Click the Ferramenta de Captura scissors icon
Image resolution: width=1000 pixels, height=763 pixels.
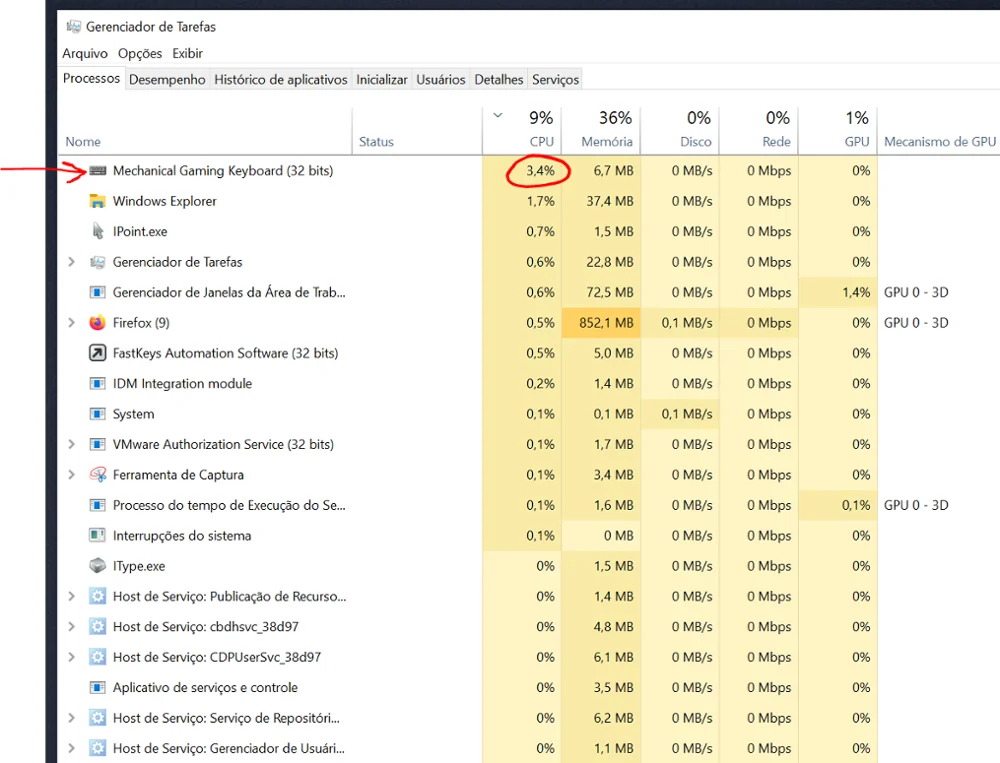tap(98, 475)
